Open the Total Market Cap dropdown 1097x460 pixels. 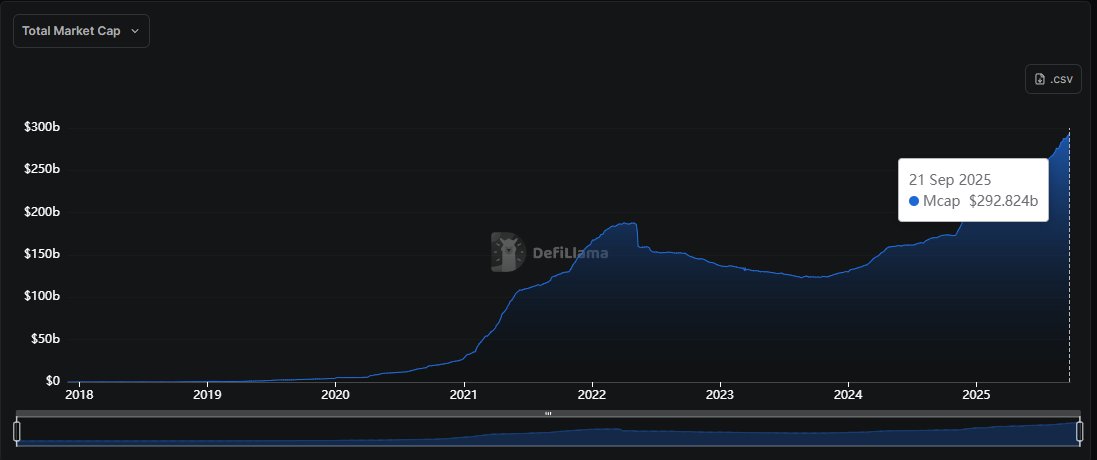coord(80,31)
